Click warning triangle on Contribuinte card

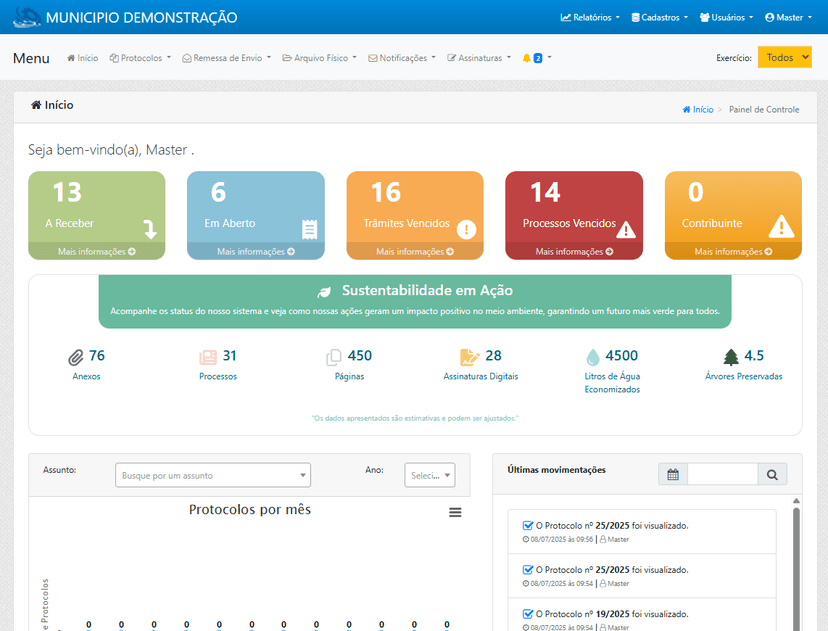pyautogui.click(x=781, y=227)
